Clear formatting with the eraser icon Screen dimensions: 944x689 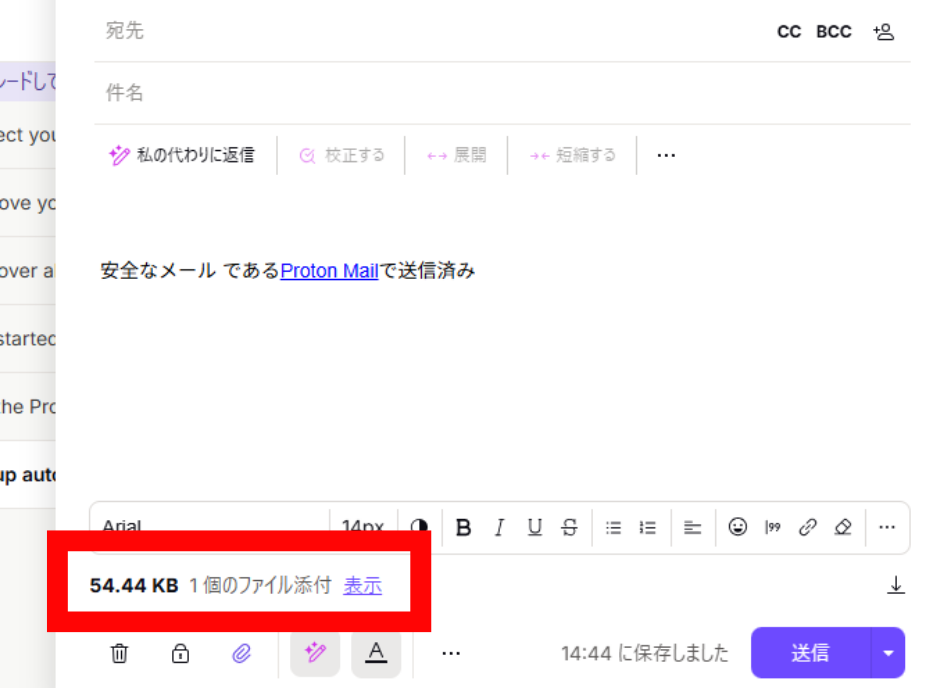[x=843, y=528]
